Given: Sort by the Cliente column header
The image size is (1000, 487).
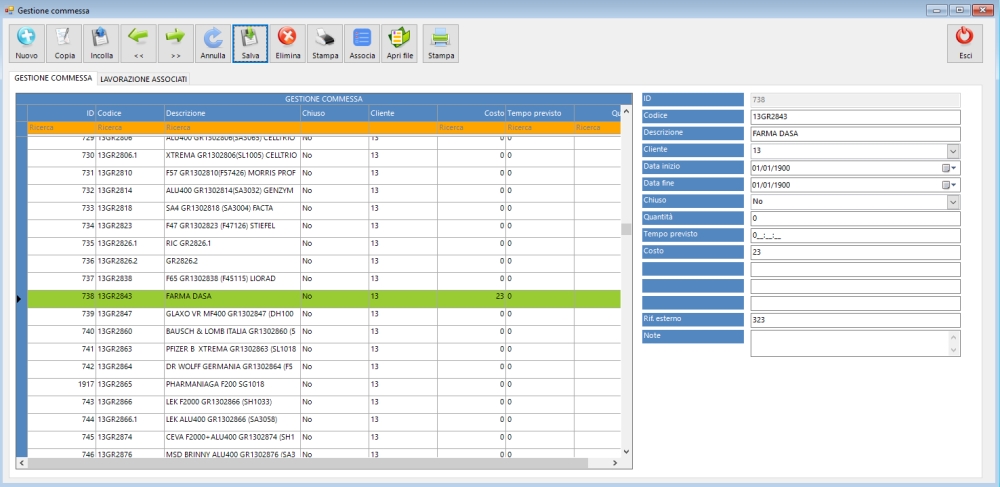Looking at the screenshot, I should click(x=402, y=113).
